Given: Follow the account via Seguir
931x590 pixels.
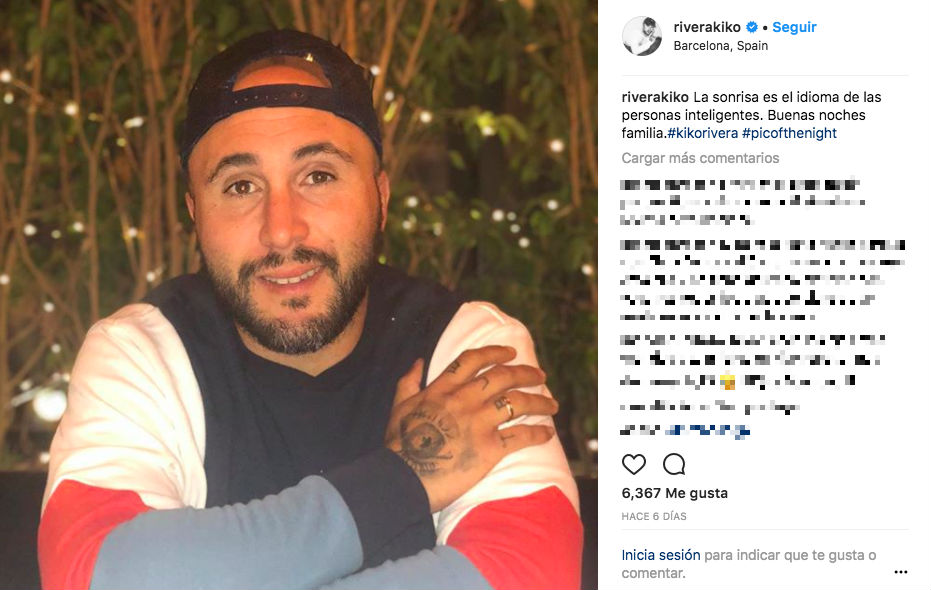Looking at the screenshot, I should [x=794, y=27].
